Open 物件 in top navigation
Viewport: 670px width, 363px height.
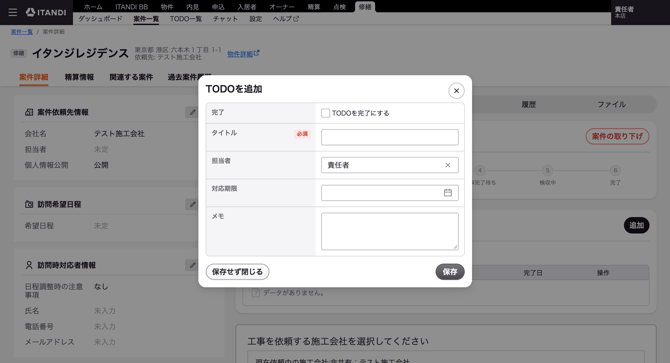(167, 7)
